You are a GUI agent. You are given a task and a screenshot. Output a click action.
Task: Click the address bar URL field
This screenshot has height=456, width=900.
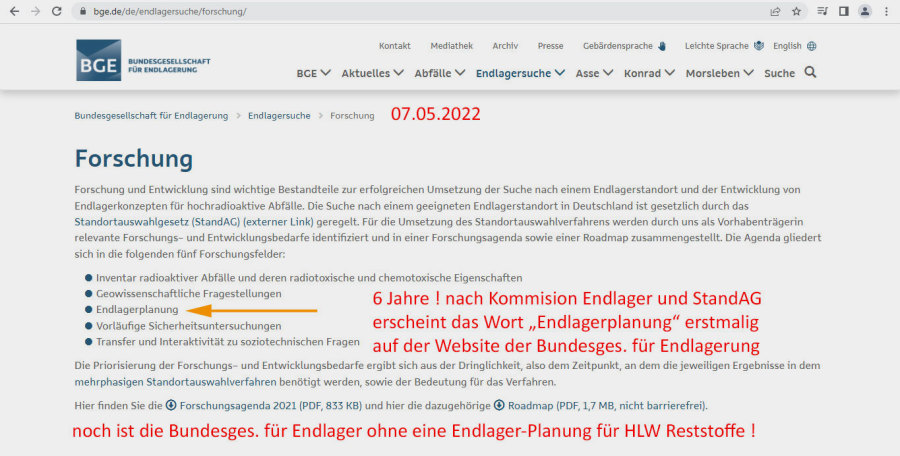pyautogui.click(x=400, y=11)
